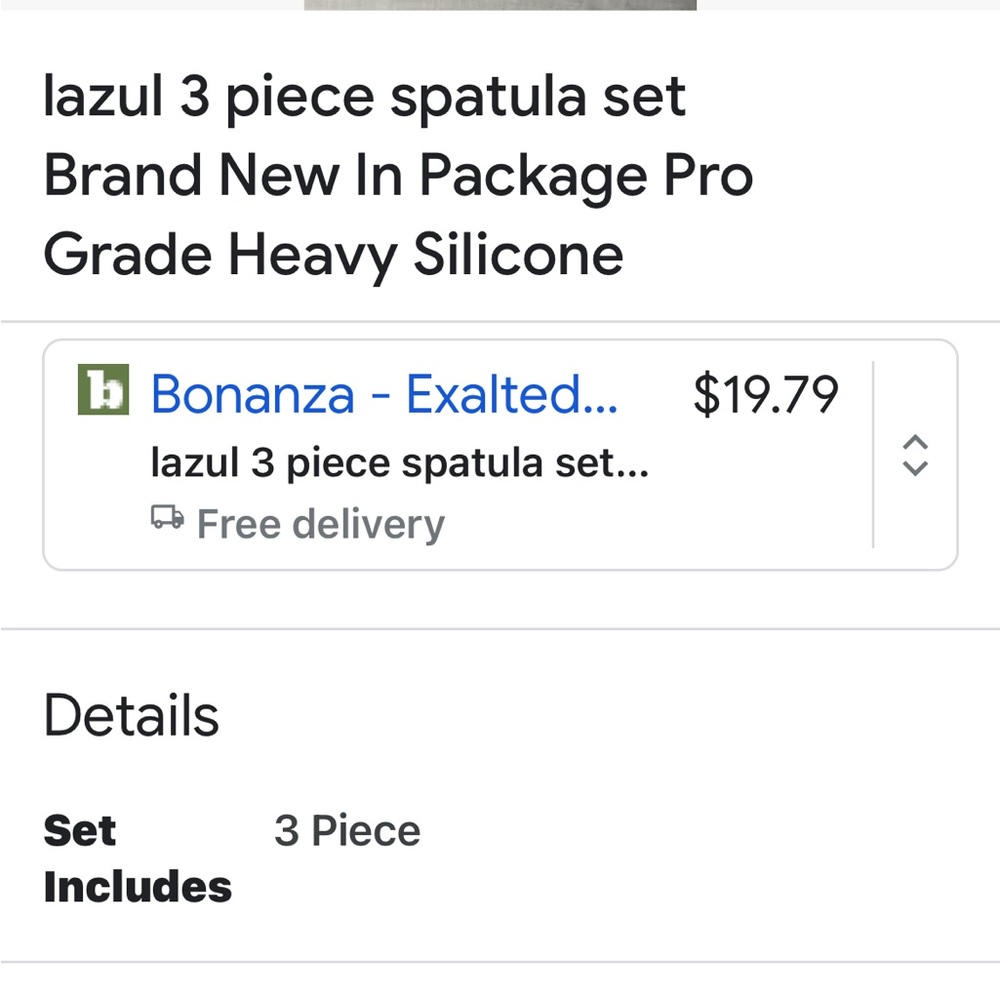
Task: Click the divider line above Details
Action: click(x=500, y=629)
